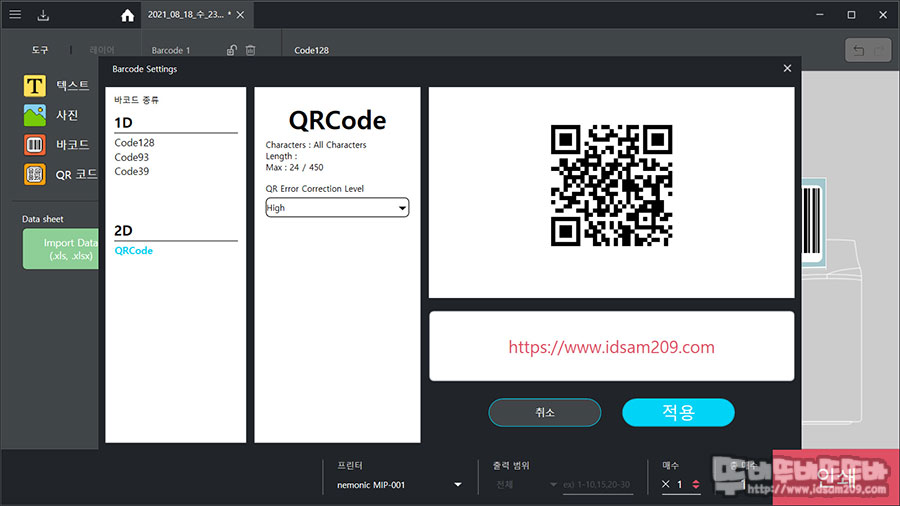This screenshot has width=900, height=506.
Task: Click the download/save icon
Action: coord(43,15)
